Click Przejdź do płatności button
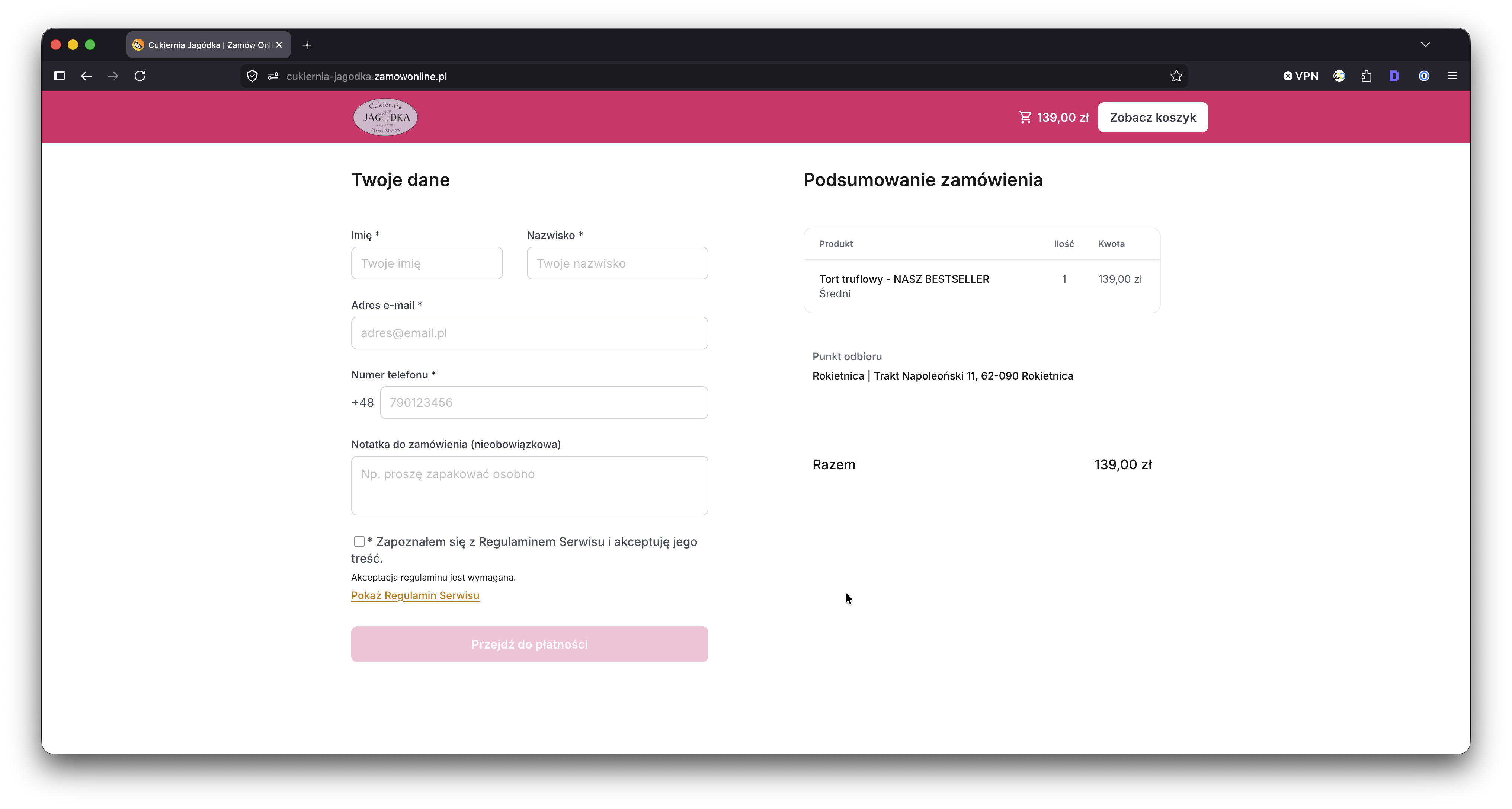The width and height of the screenshot is (1512, 809). pyautogui.click(x=529, y=644)
